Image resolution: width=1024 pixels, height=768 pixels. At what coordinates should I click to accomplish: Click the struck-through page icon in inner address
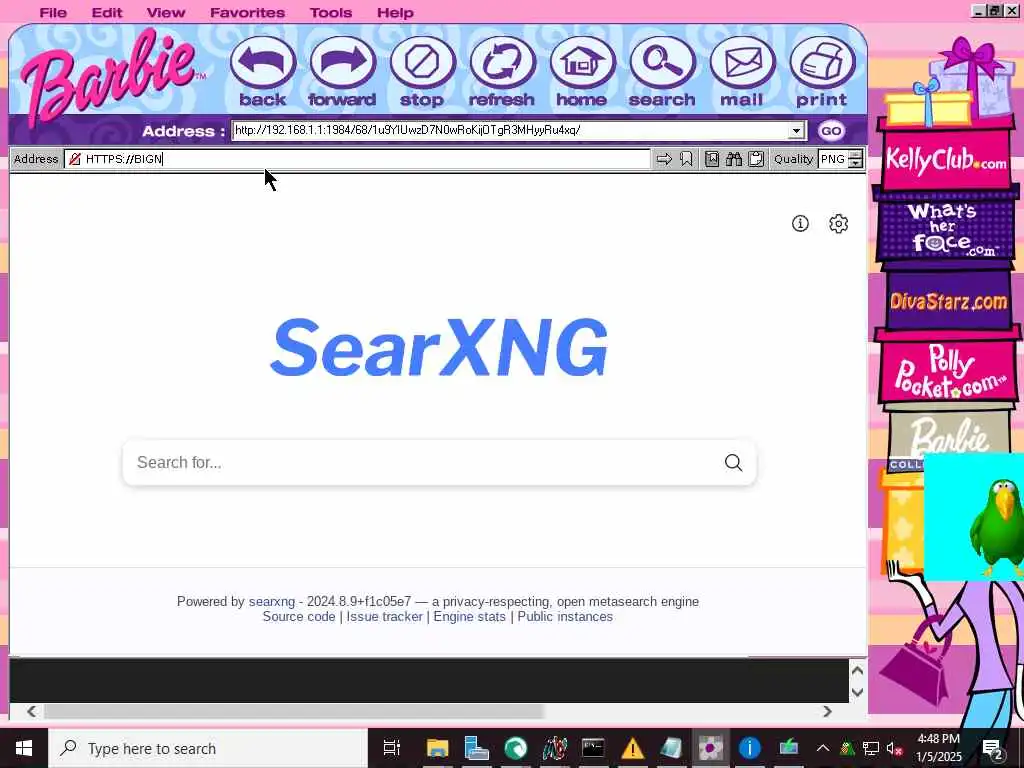click(x=75, y=159)
